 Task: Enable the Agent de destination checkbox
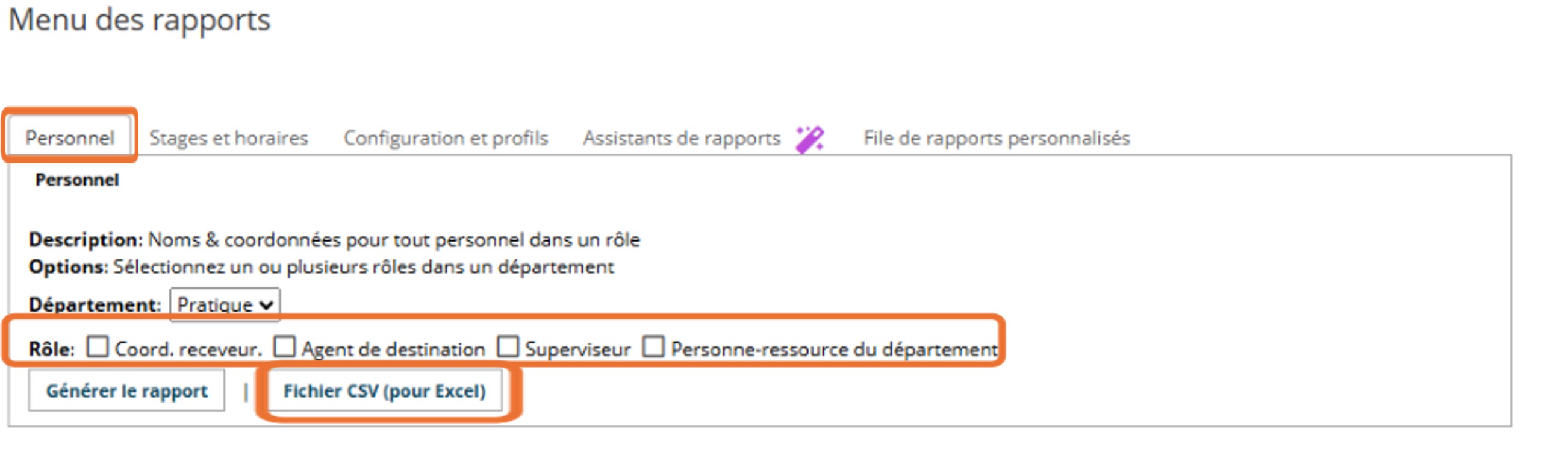(284, 347)
